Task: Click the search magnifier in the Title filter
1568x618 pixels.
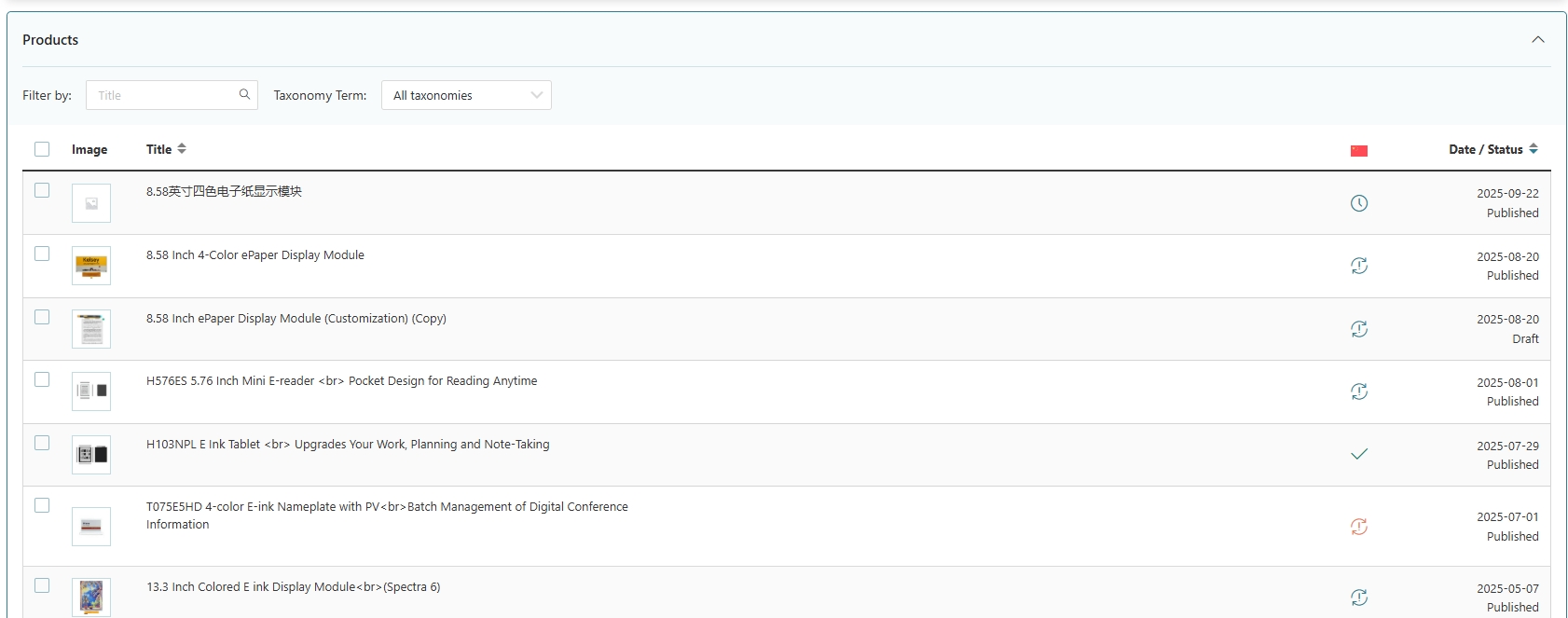Action: click(x=244, y=94)
